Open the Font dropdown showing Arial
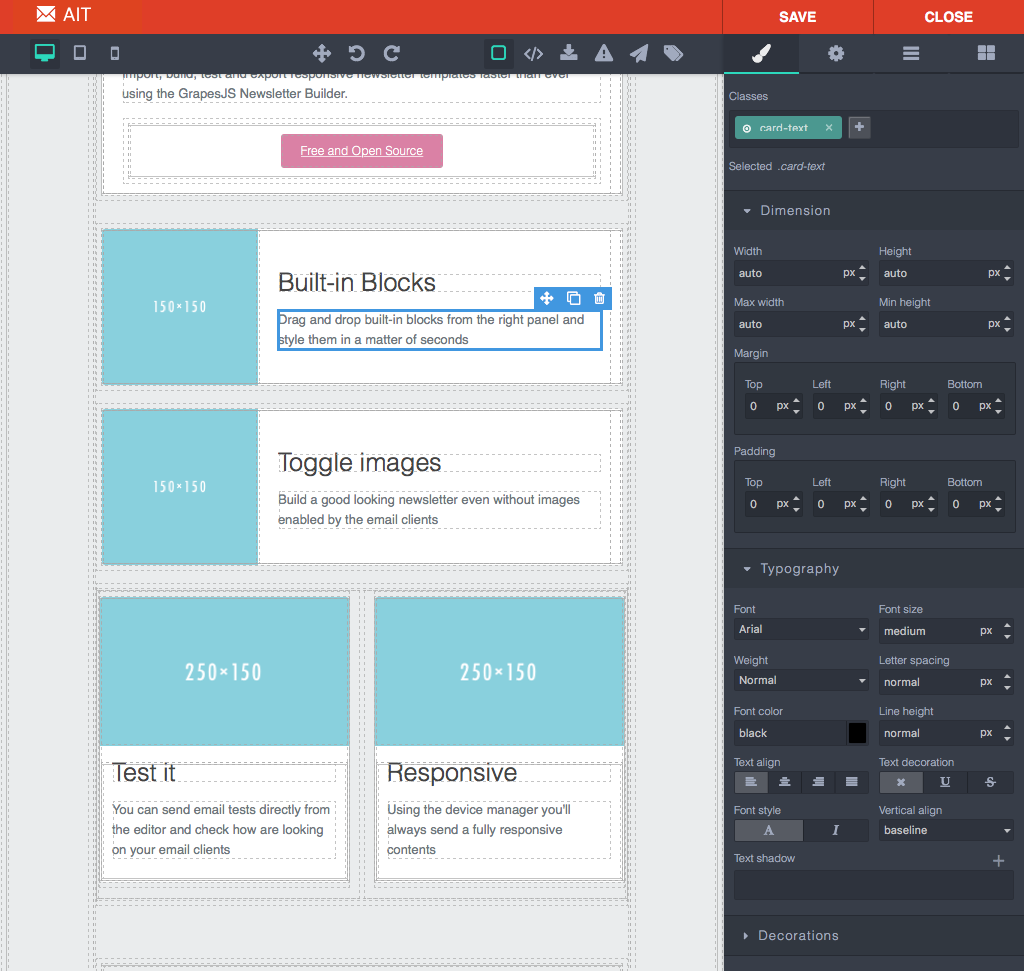The image size is (1024, 971). pyautogui.click(x=801, y=629)
